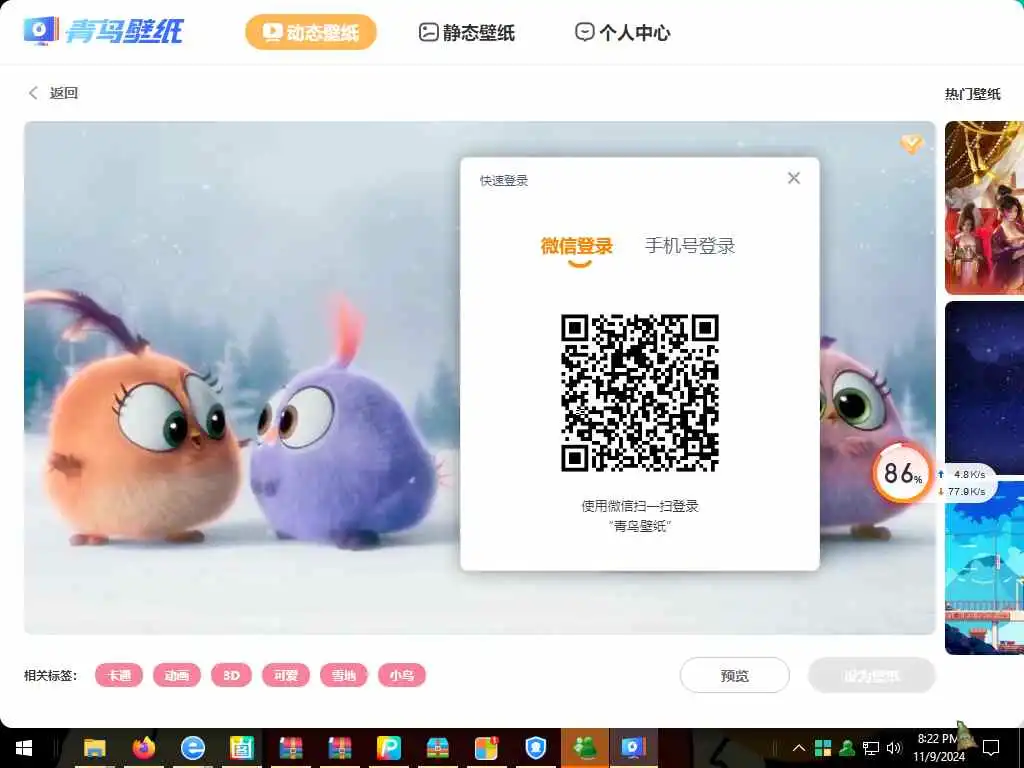Open the 静态壁纸 tab
The width and height of the screenshot is (1024, 768).
pyautogui.click(x=466, y=33)
